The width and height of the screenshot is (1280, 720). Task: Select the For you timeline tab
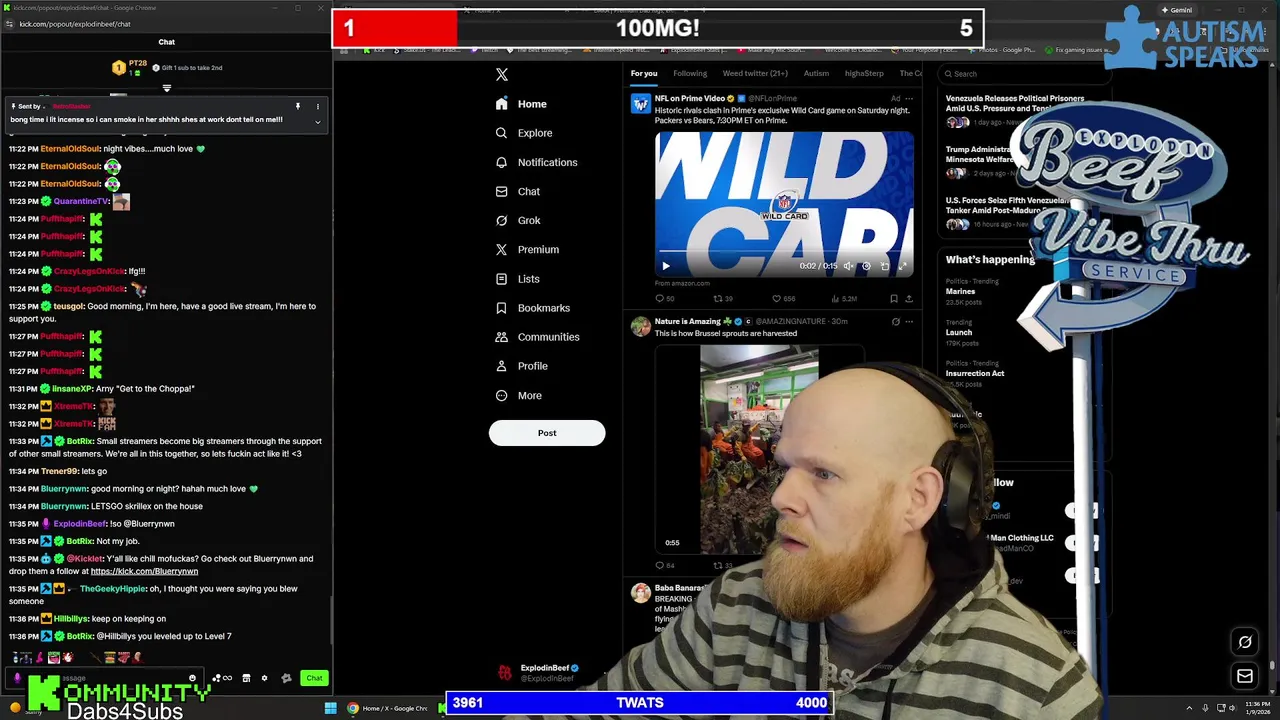[644, 73]
